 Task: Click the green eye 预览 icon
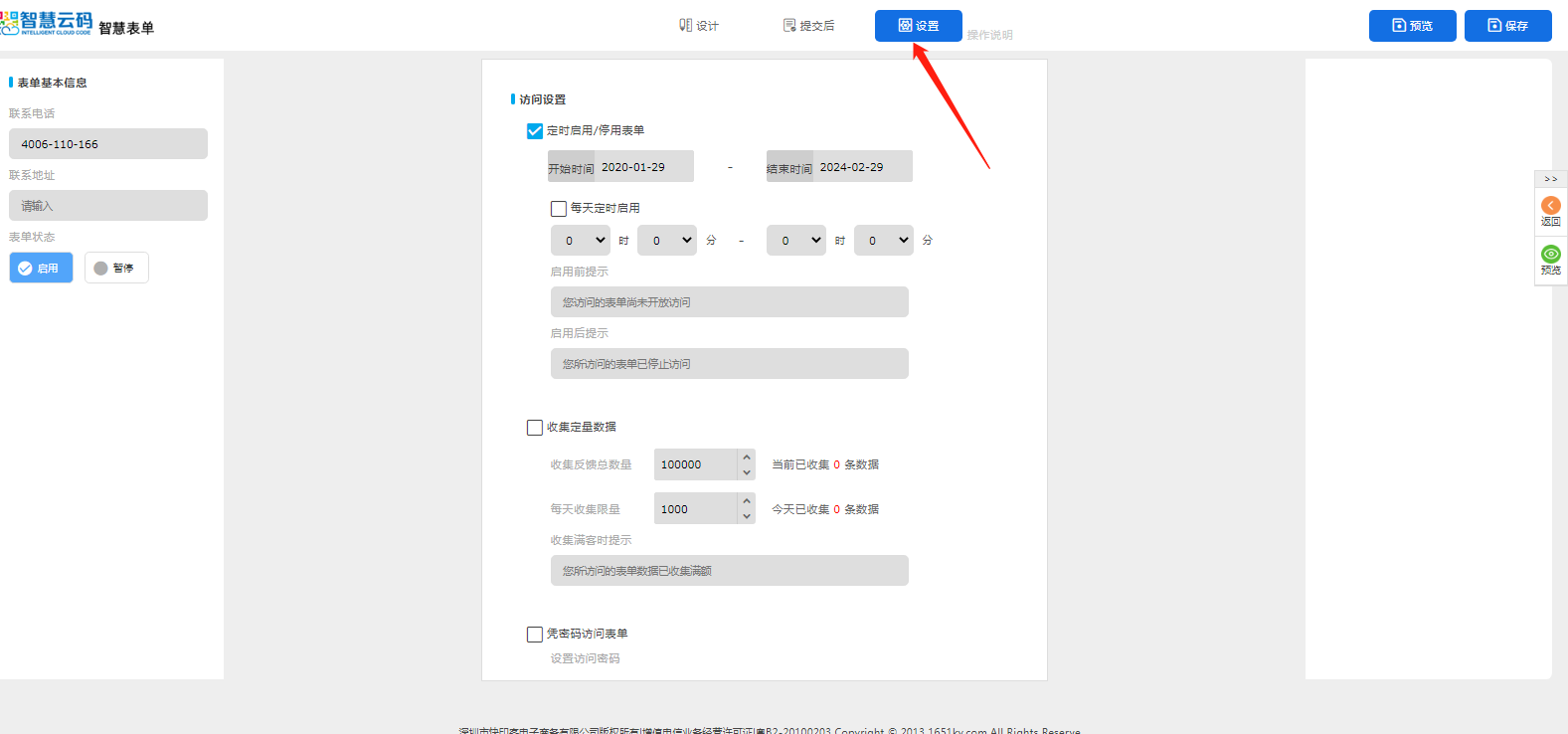[1550, 255]
